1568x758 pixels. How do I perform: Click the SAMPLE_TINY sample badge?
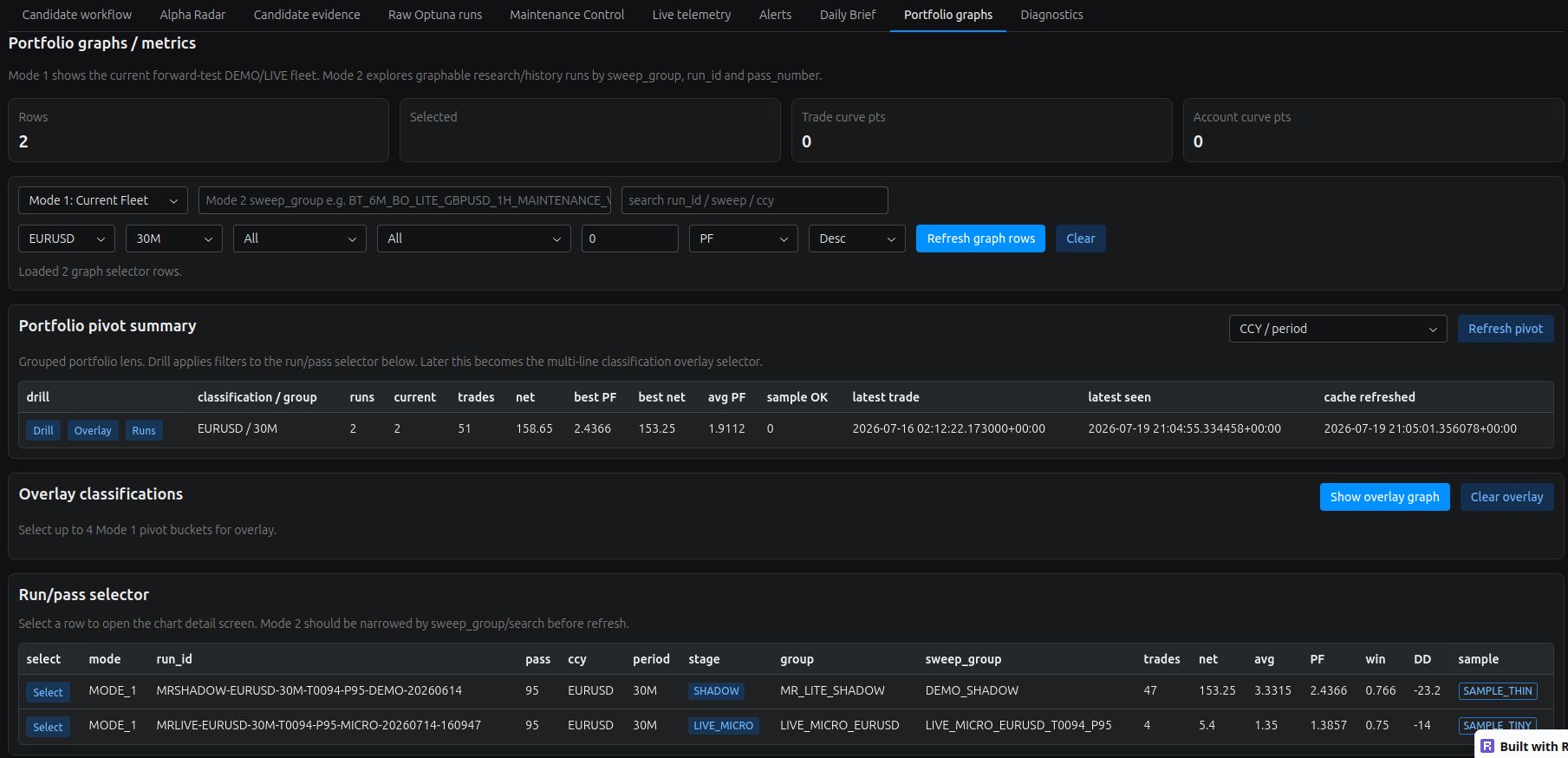pos(1497,726)
